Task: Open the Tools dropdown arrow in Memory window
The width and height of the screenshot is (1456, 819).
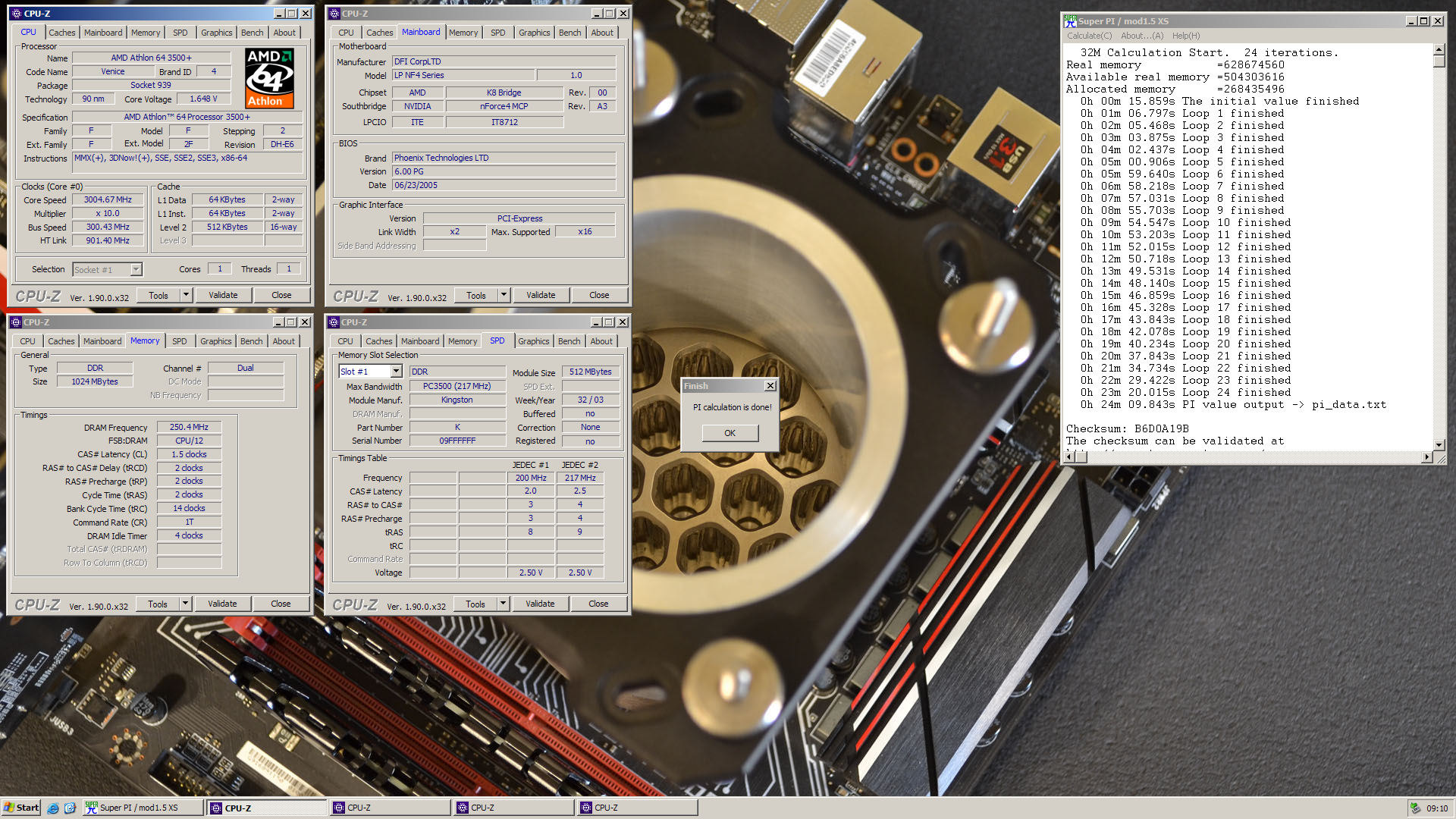Action: [185, 604]
